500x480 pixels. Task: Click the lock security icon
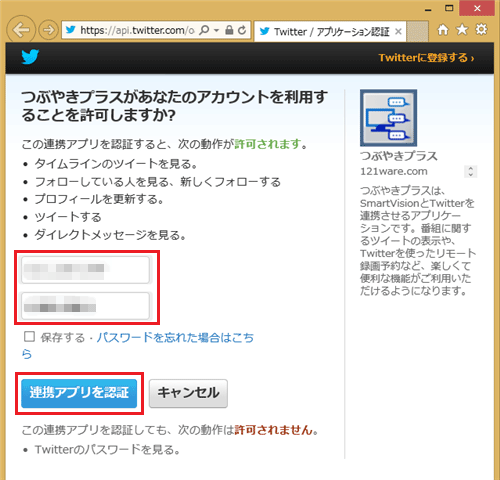[229, 30]
